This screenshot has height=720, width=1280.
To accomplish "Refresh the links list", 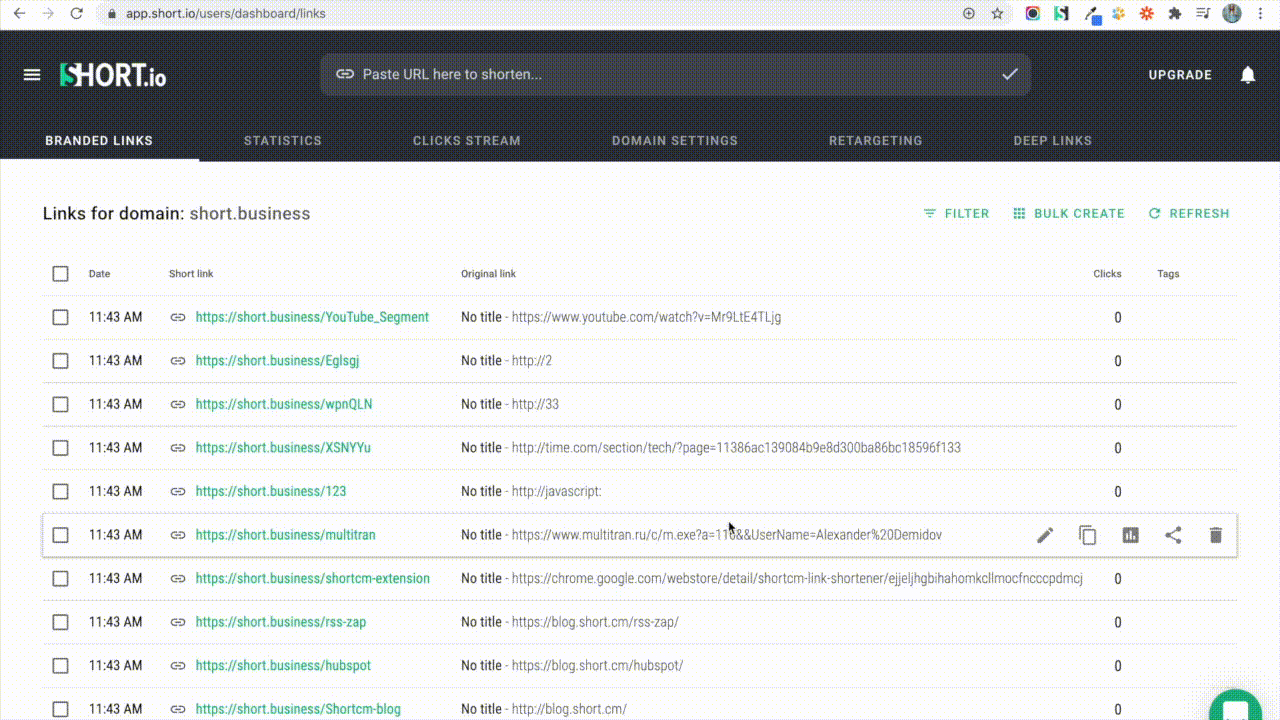I will 1189,213.
